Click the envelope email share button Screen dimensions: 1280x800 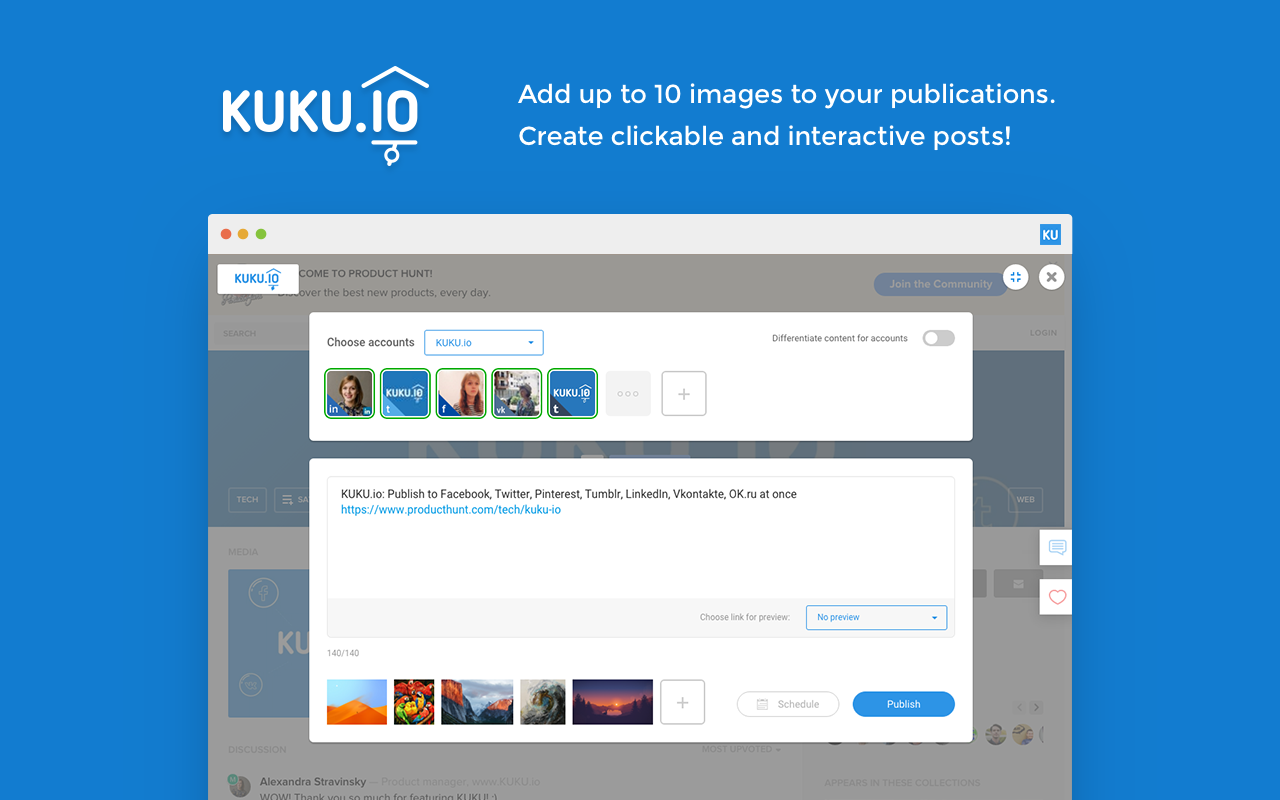1019,583
